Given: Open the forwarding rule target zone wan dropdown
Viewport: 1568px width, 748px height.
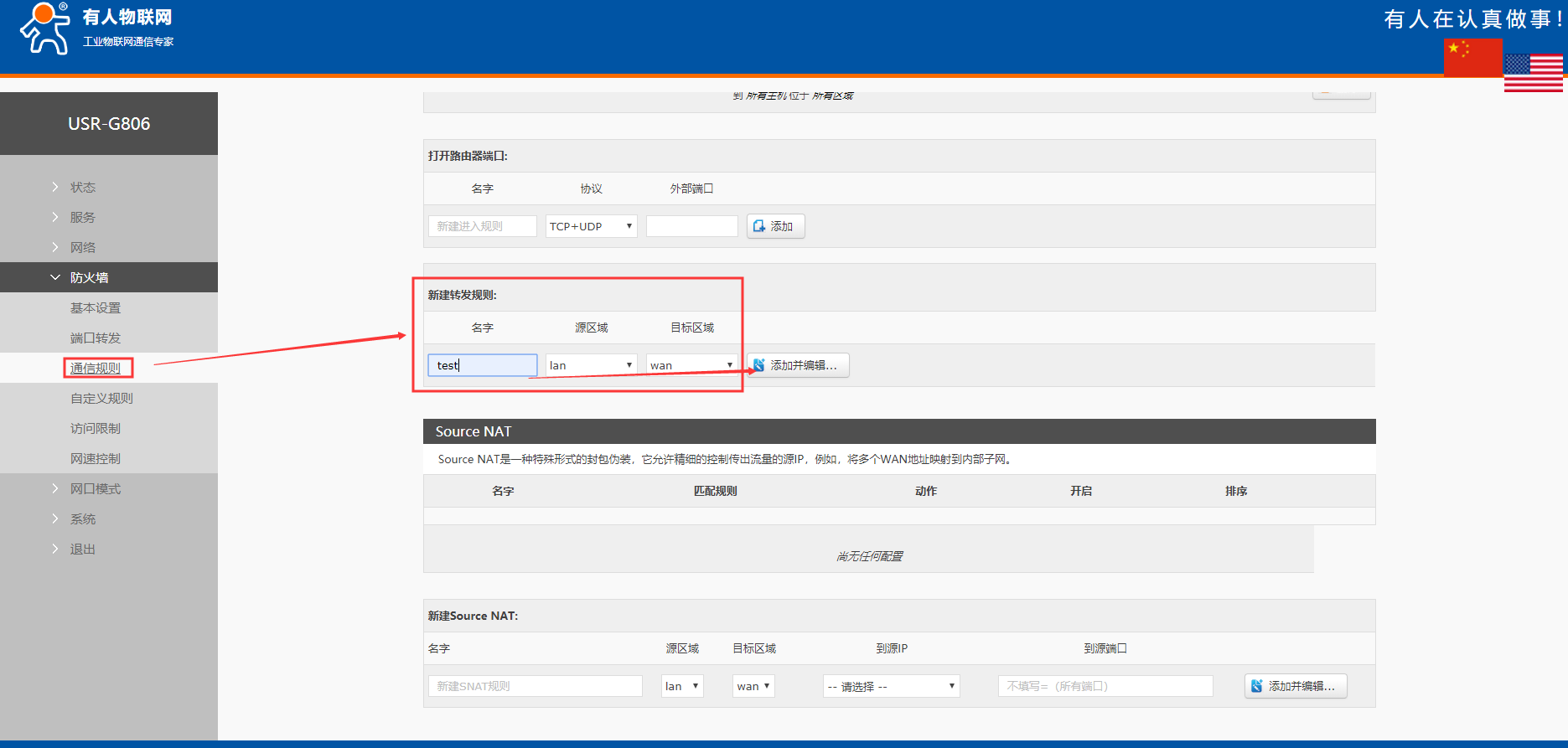Looking at the screenshot, I should [x=691, y=365].
